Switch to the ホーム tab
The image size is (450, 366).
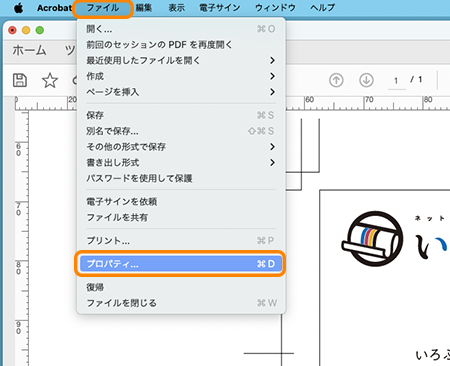point(29,50)
